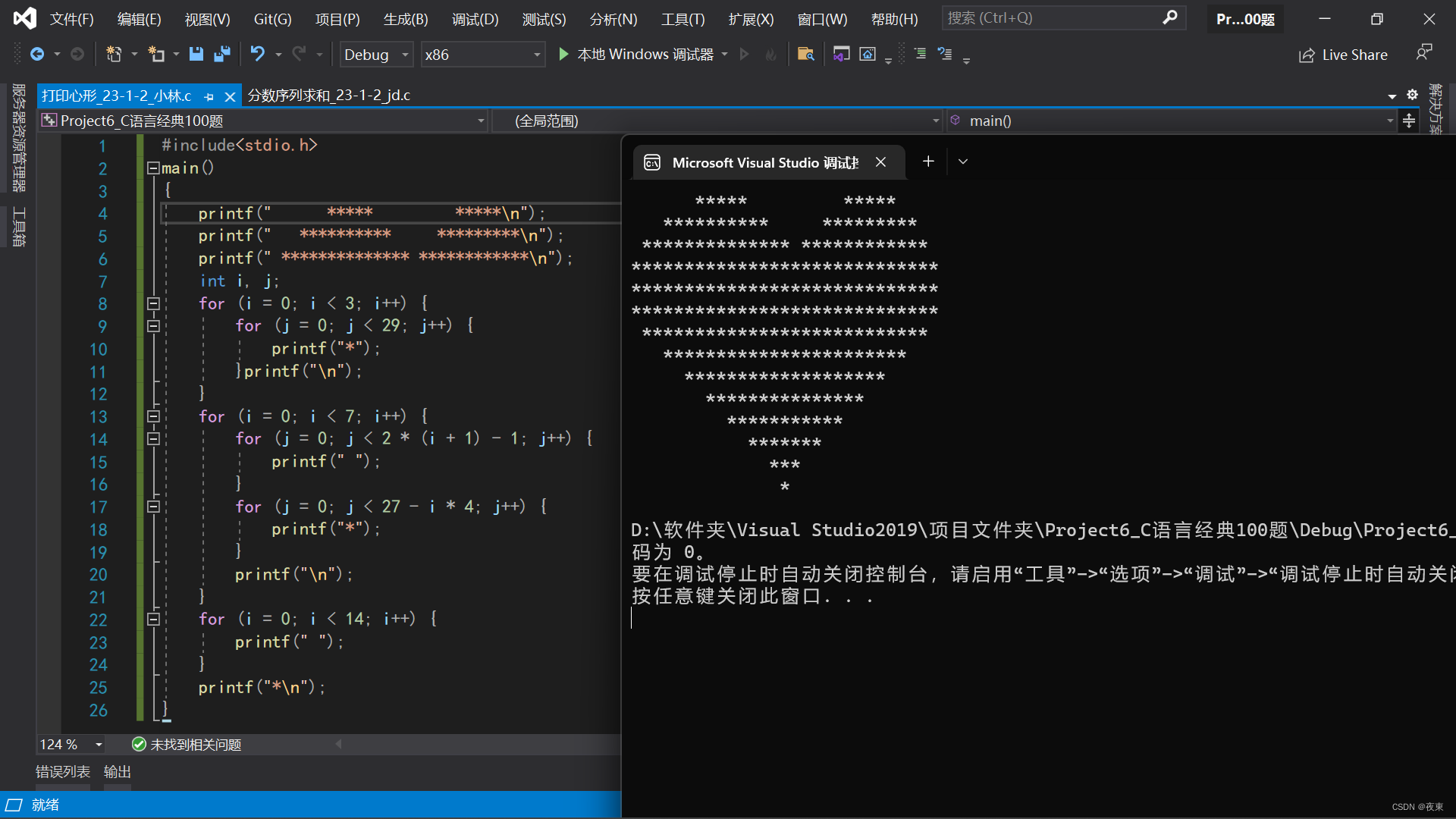The width and height of the screenshot is (1456, 819).
Task: Switch to 分数序列求和_23-1-2_jd.c tab
Action: click(328, 96)
